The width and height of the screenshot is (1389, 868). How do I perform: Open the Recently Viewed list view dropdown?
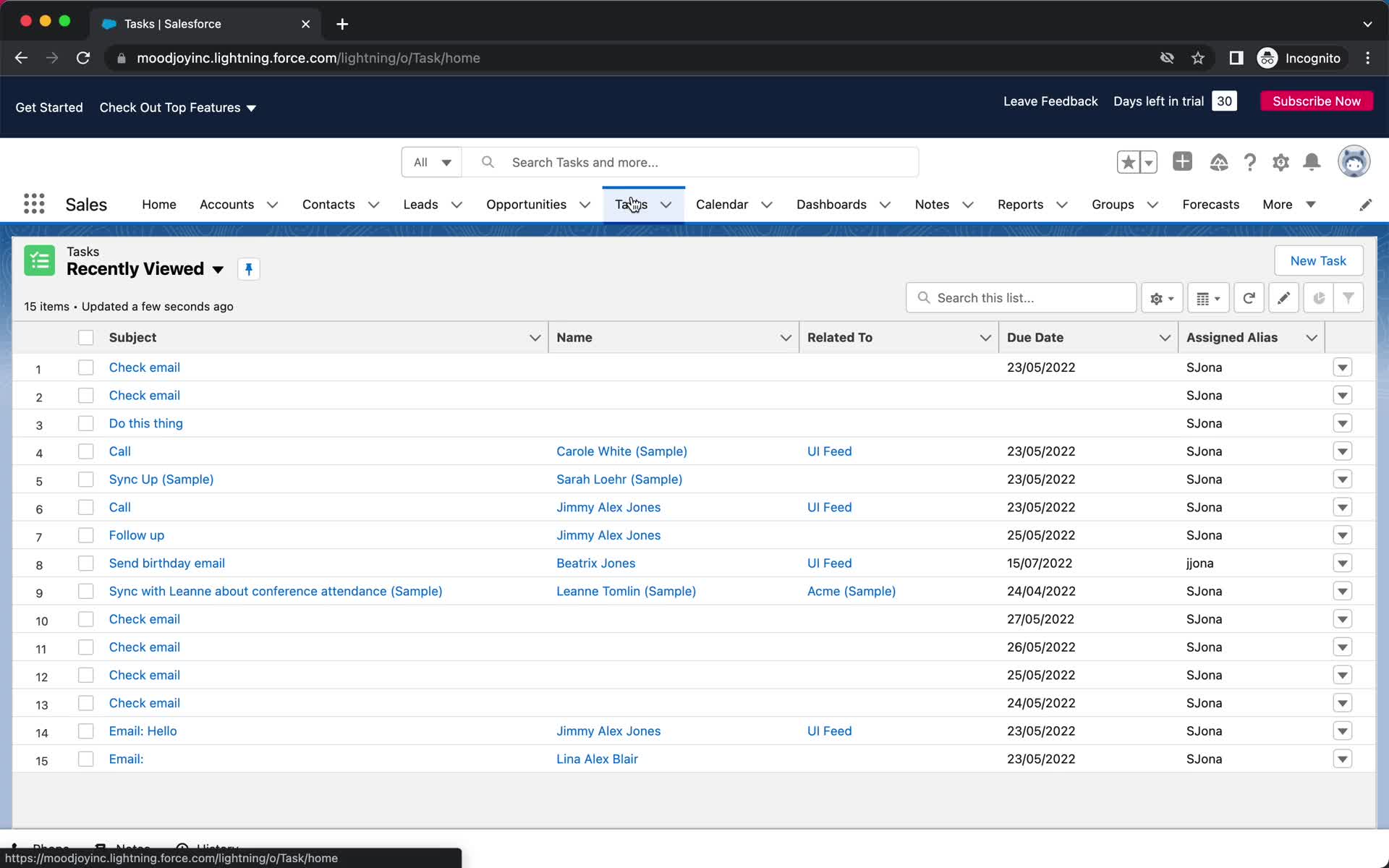point(218,270)
